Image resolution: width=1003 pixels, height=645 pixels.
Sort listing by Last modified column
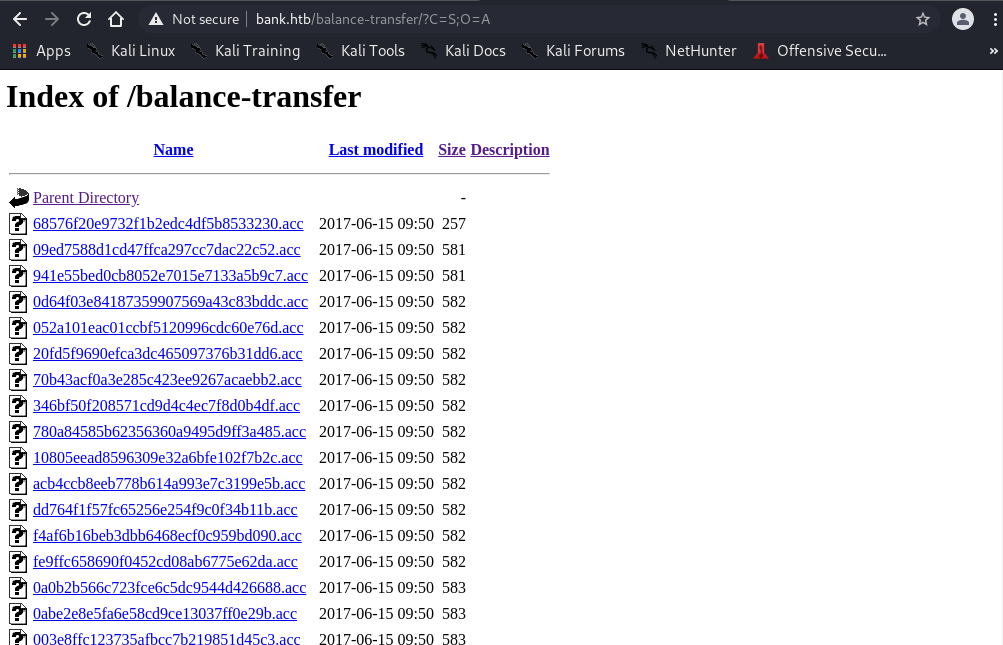(375, 150)
